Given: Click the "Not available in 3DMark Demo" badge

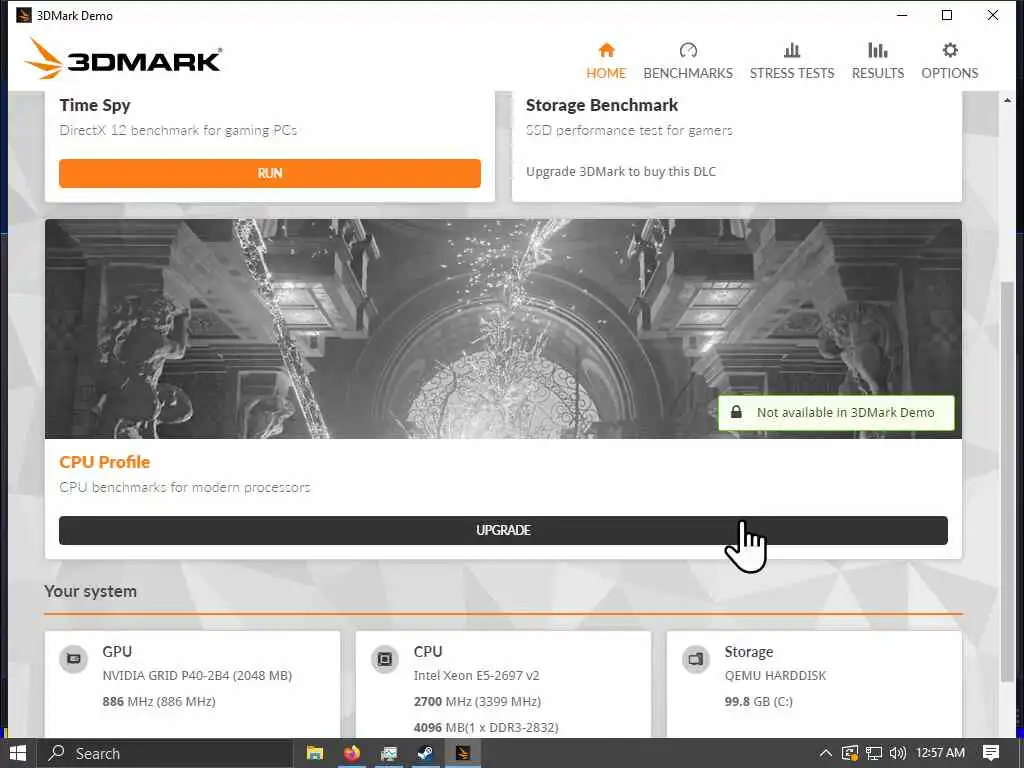Looking at the screenshot, I should (836, 412).
